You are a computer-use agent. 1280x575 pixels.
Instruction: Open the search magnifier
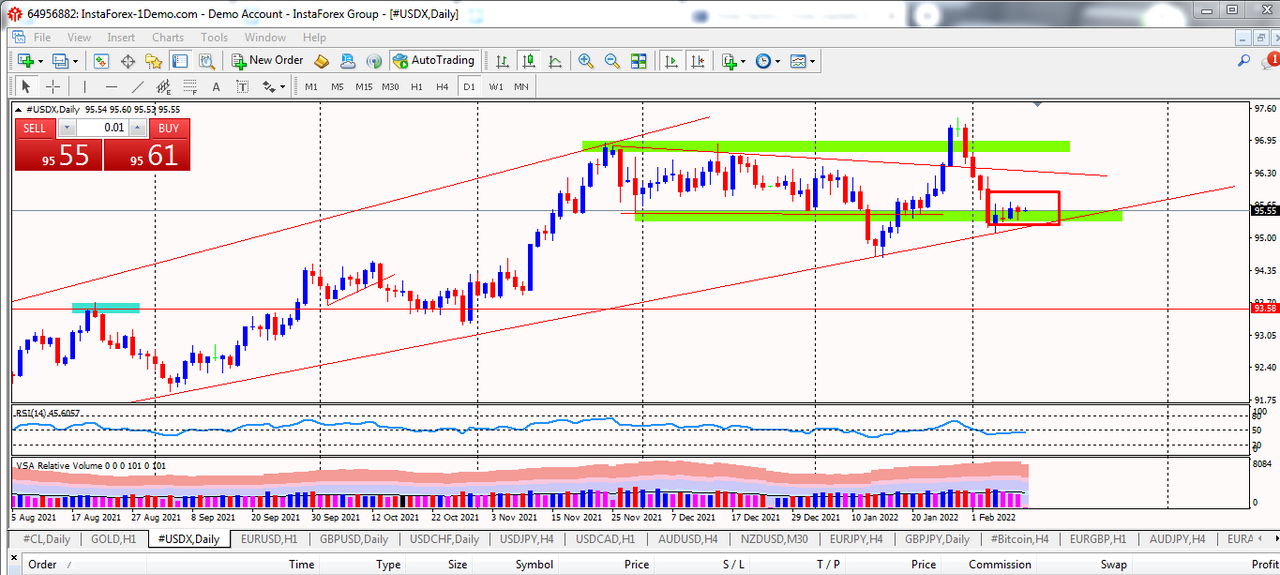pos(1244,61)
